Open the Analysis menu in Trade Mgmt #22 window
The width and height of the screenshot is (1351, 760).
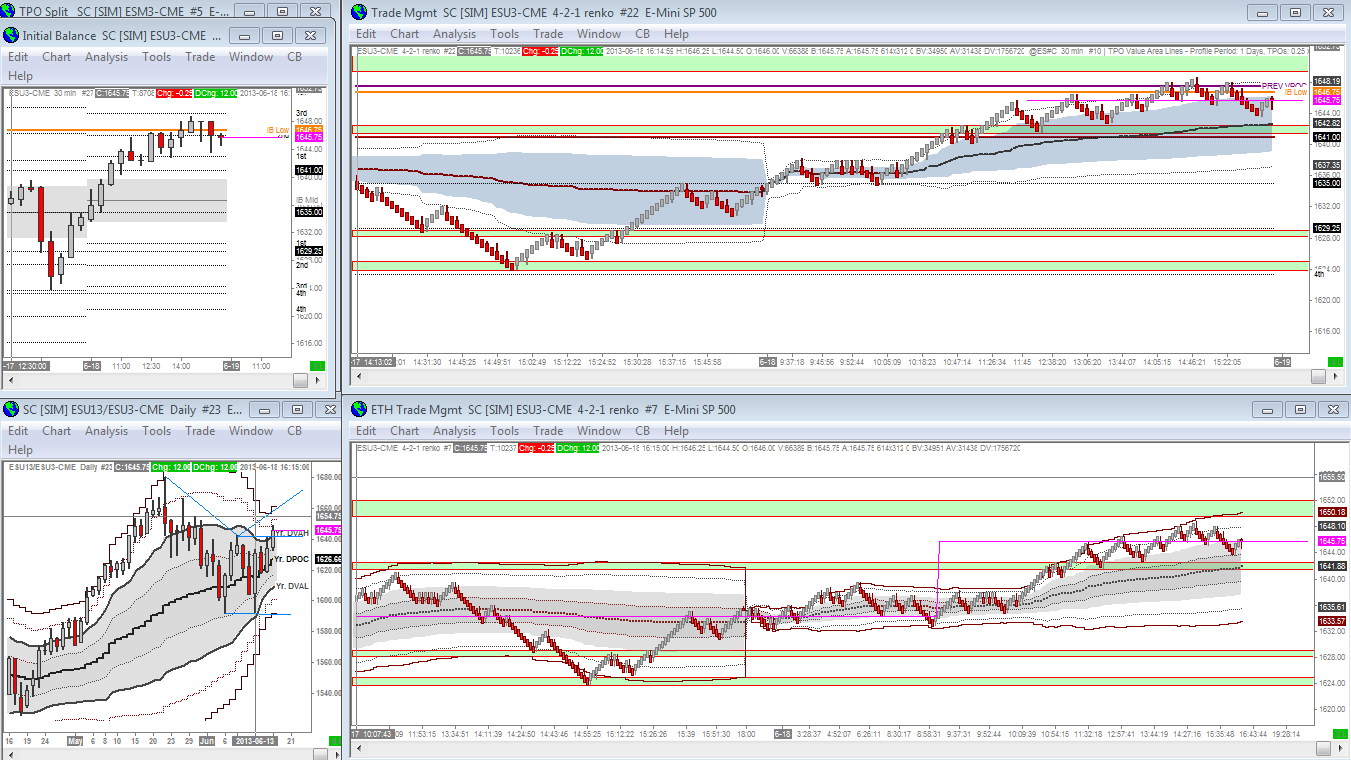(454, 34)
